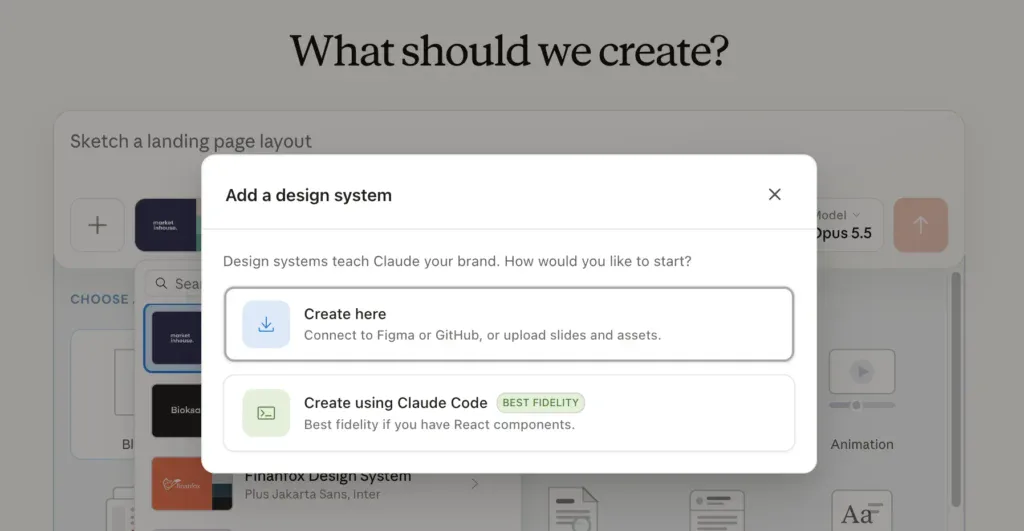This screenshot has height=531, width=1024.
Task: Click the BEST FIDELITY badge
Action: pos(540,402)
